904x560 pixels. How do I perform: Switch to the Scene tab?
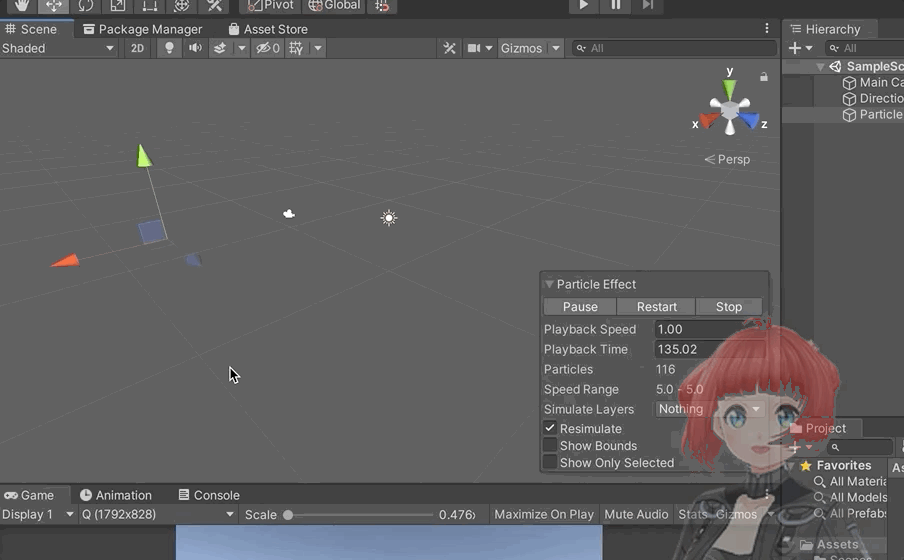pyautogui.click(x=32, y=29)
